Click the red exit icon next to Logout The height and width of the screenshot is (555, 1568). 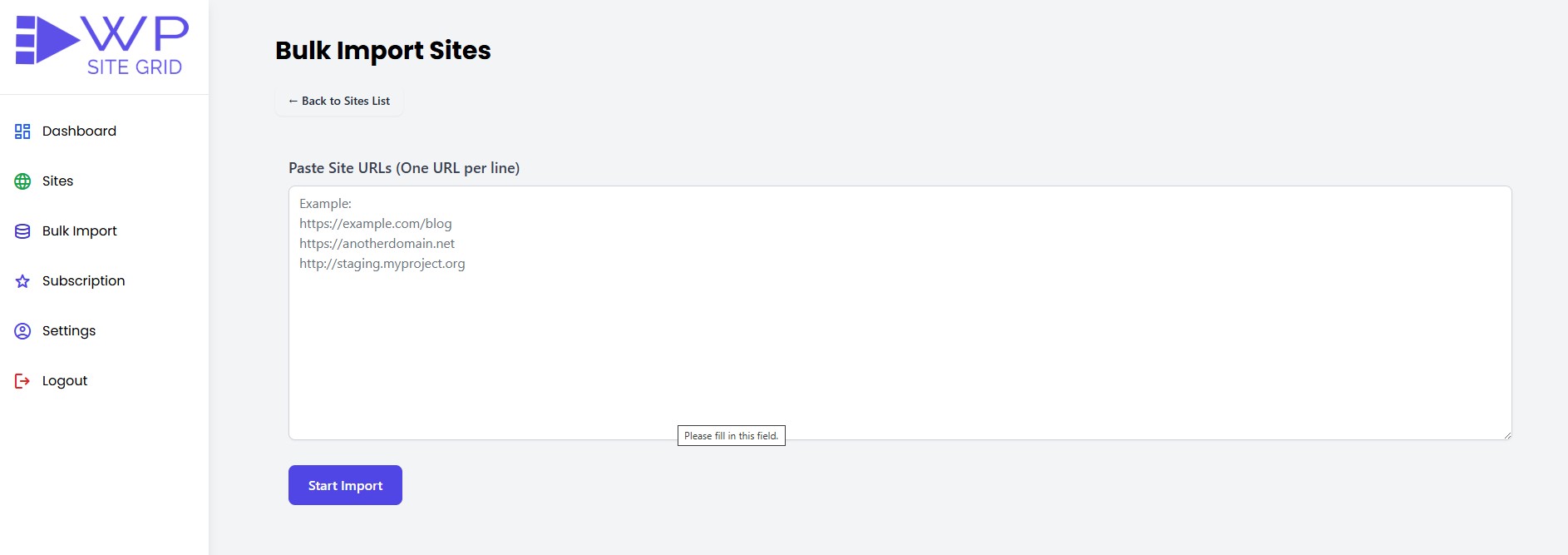click(21, 380)
